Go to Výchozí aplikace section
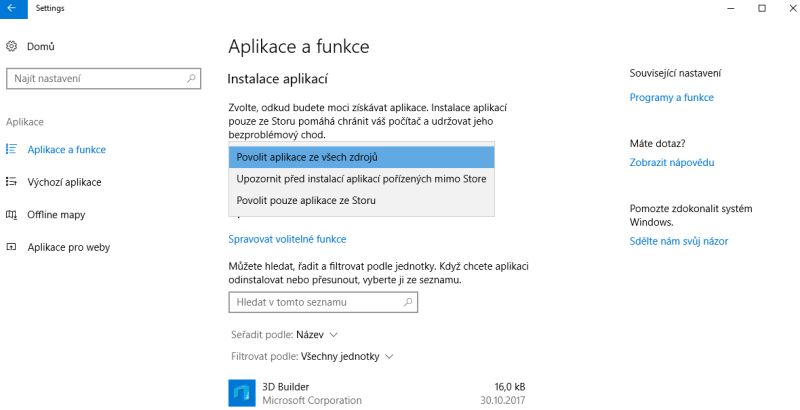 (64, 182)
